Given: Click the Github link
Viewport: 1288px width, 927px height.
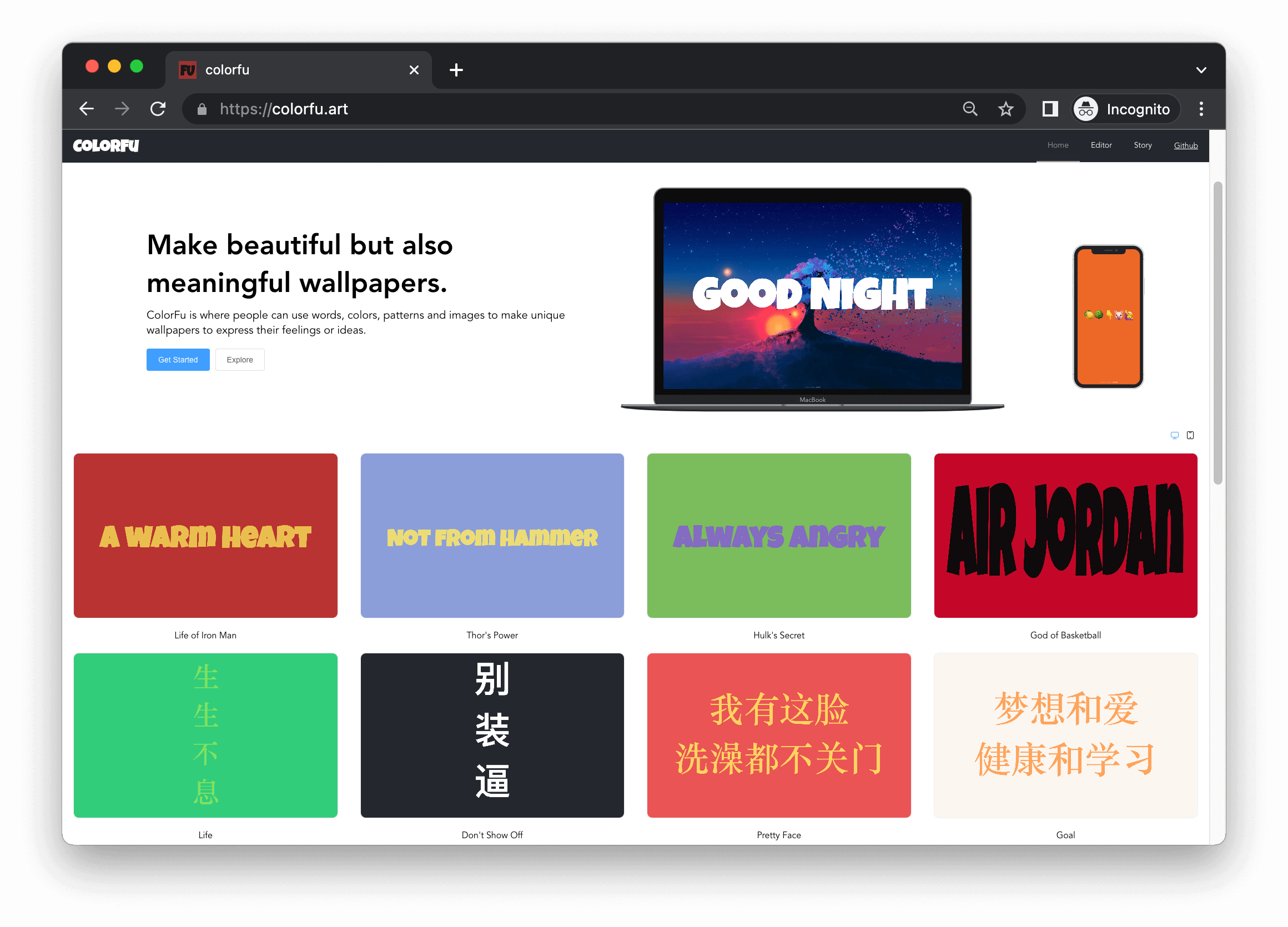Looking at the screenshot, I should 1185,146.
